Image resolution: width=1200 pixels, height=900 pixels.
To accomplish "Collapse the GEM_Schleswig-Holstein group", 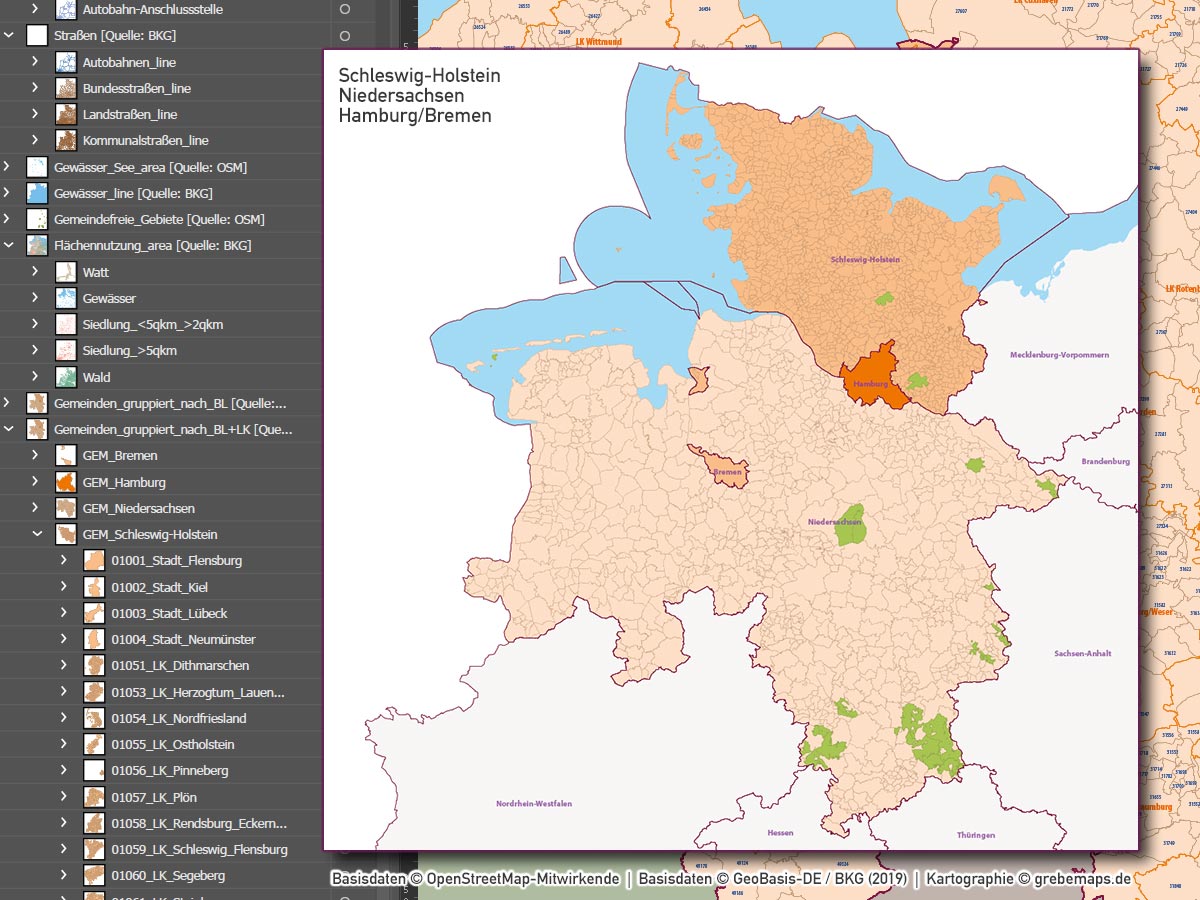I will pos(38,534).
